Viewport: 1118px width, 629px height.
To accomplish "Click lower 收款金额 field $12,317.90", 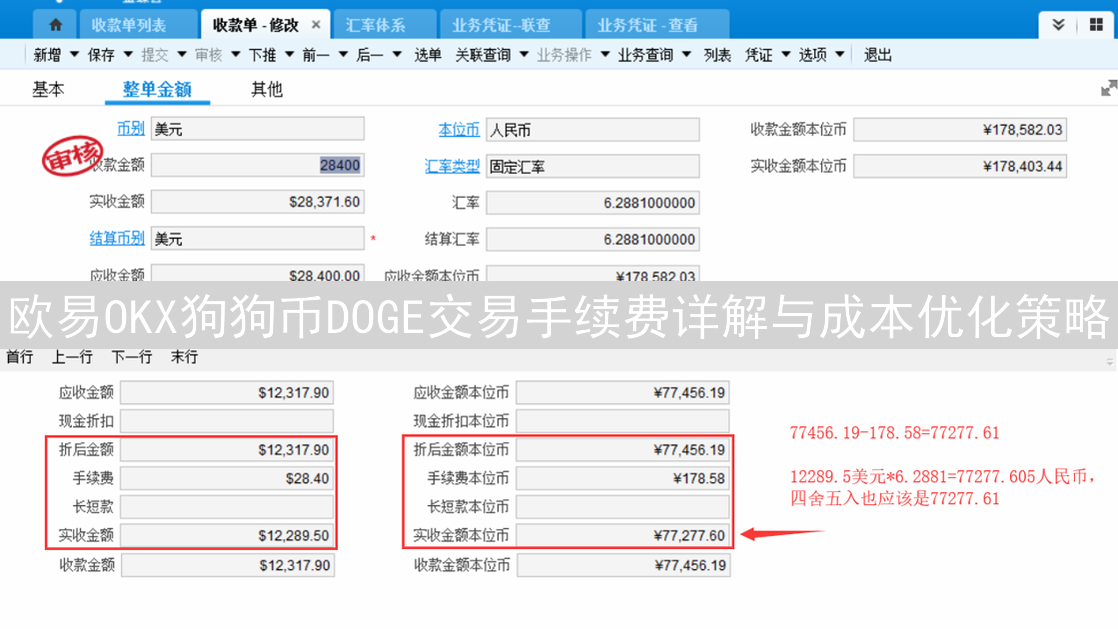I will (x=227, y=565).
